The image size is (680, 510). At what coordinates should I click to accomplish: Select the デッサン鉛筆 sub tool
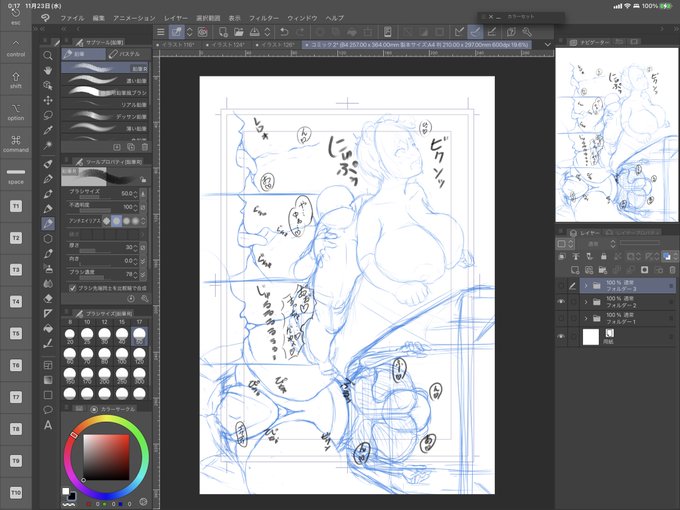pyautogui.click(x=105, y=116)
